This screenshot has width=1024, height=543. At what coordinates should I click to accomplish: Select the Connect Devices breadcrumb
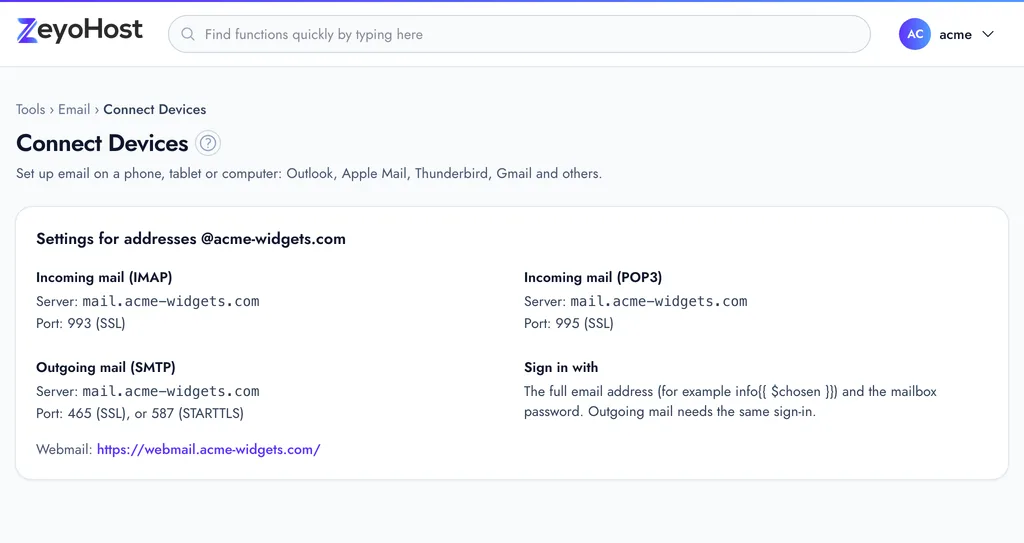click(155, 109)
